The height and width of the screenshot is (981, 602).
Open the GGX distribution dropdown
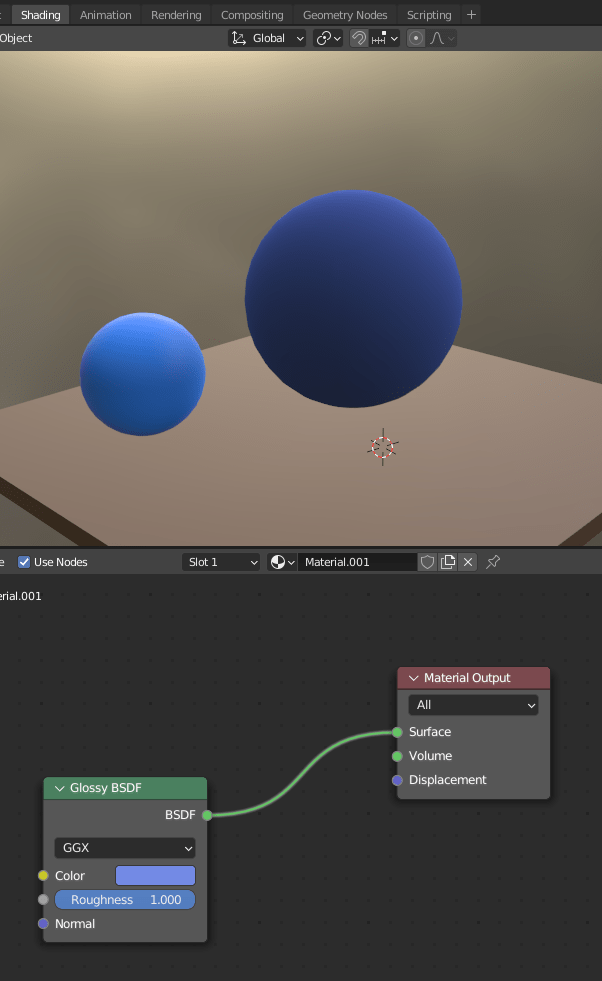click(125, 848)
